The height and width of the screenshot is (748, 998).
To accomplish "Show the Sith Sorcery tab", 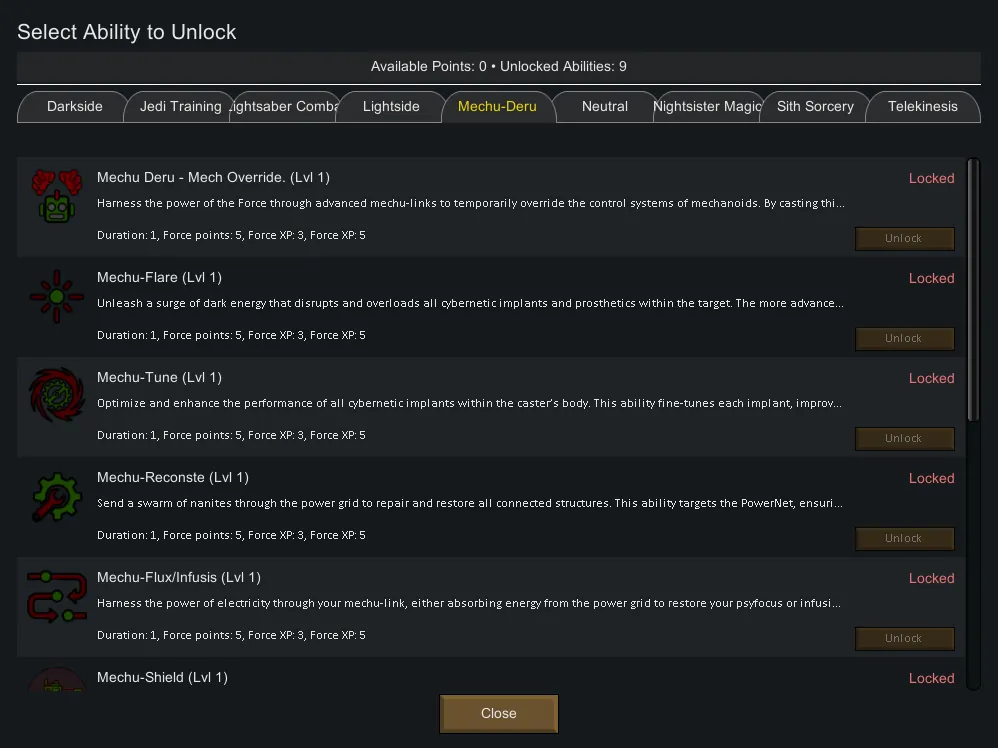I will click(x=815, y=107).
